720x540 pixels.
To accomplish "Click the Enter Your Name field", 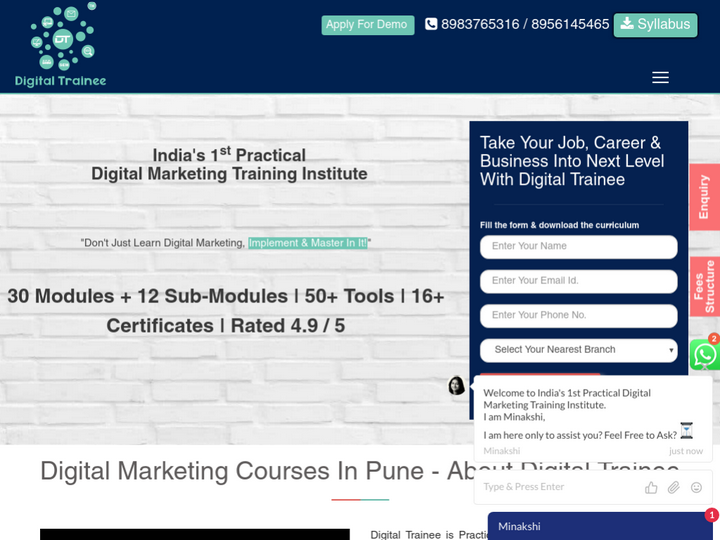I will pos(578,247).
